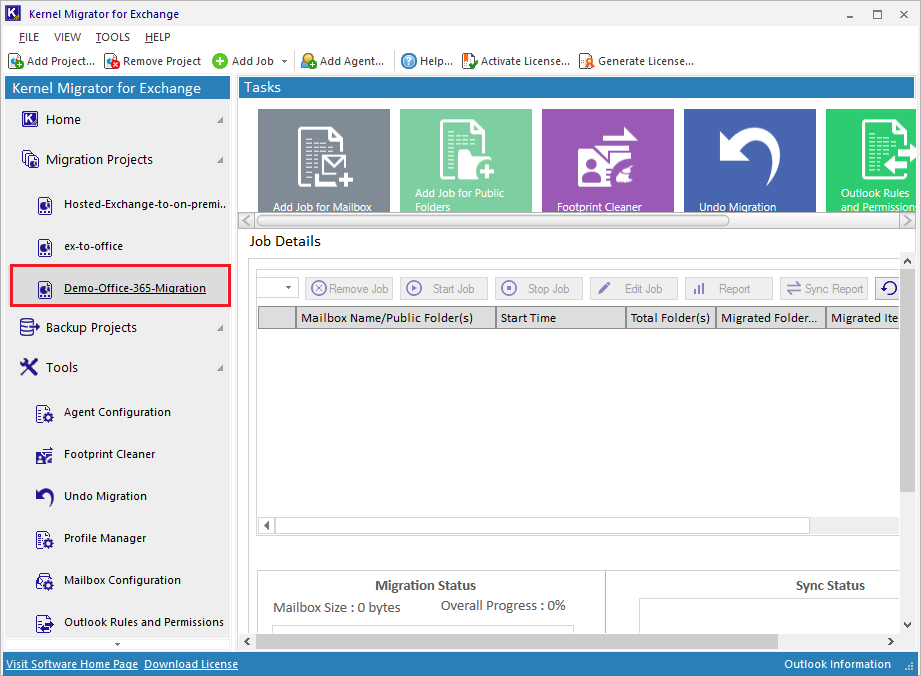Viewport: 921px width, 676px height.
Task: Click the Activate License icon
Action: [469, 61]
